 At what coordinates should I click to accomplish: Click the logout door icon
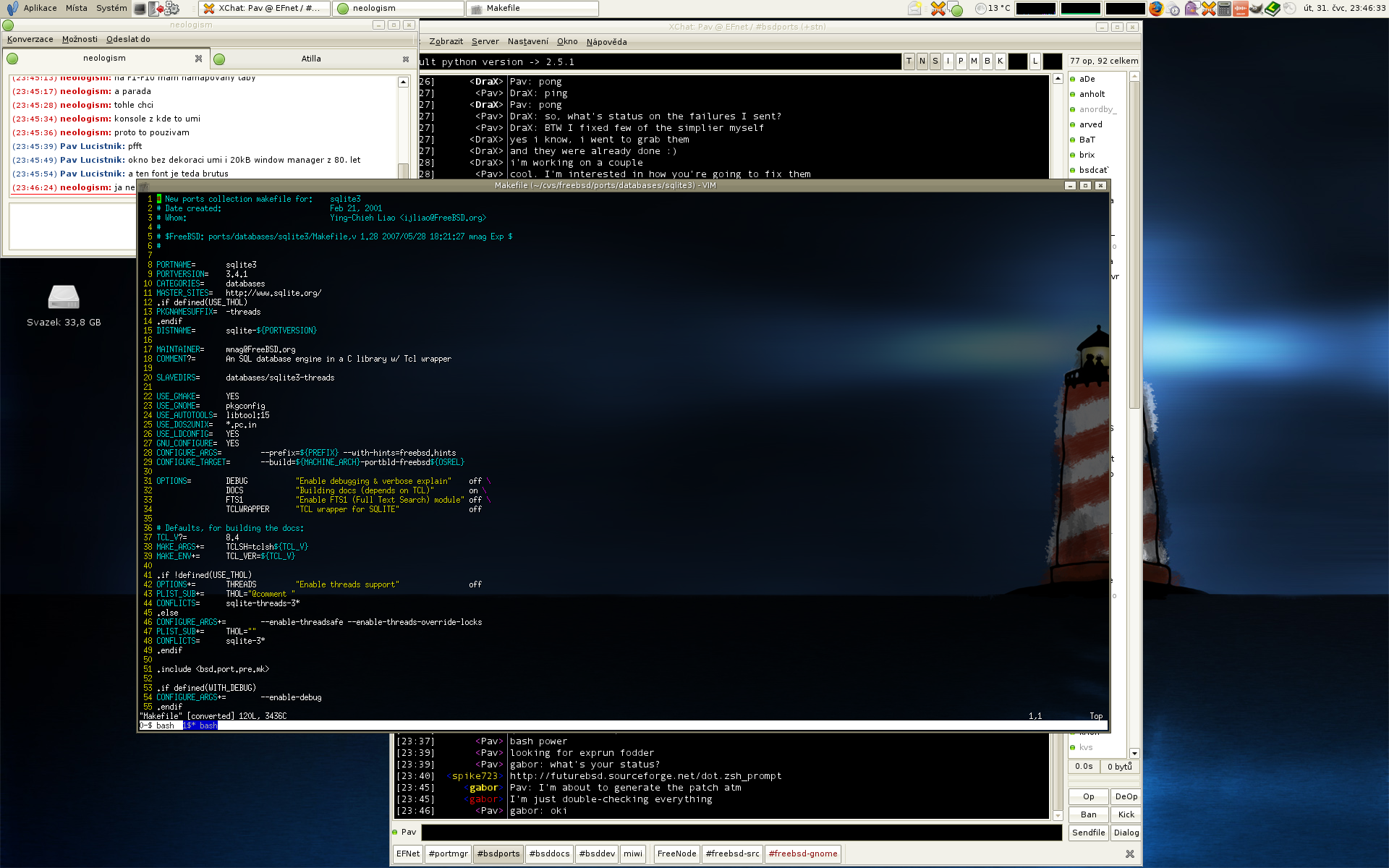[156, 9]
